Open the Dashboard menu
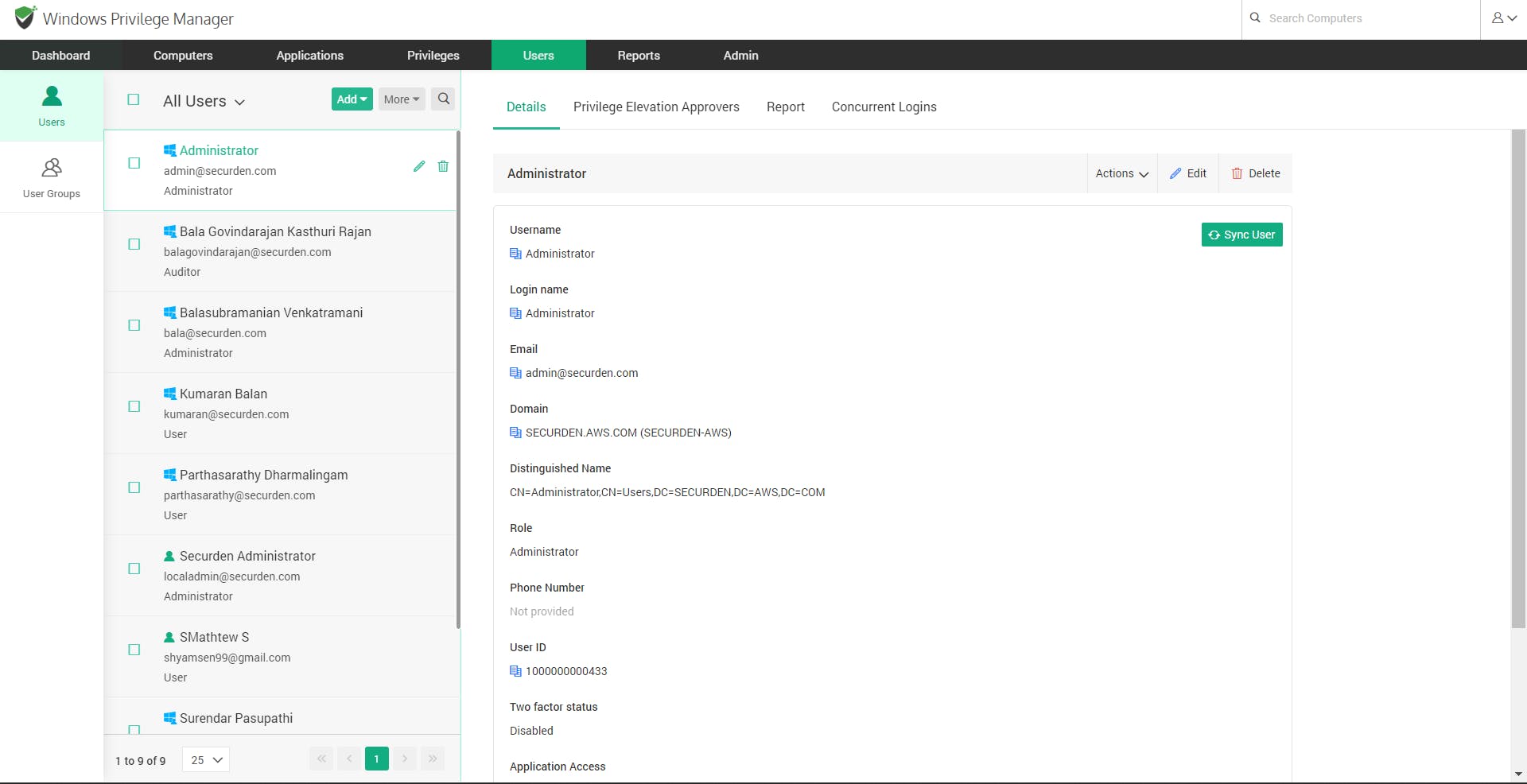Screen dimensions: 1527x784 pyautogui.click(x=61, y=55)
